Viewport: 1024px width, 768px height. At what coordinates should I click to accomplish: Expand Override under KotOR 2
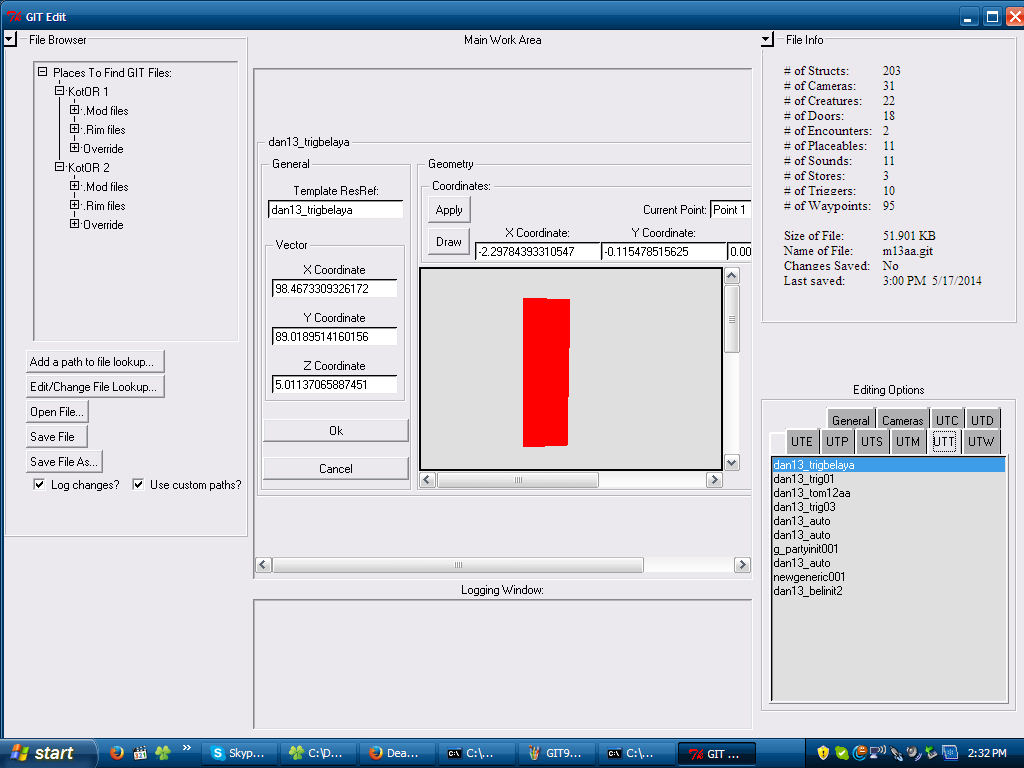(74, 223)
